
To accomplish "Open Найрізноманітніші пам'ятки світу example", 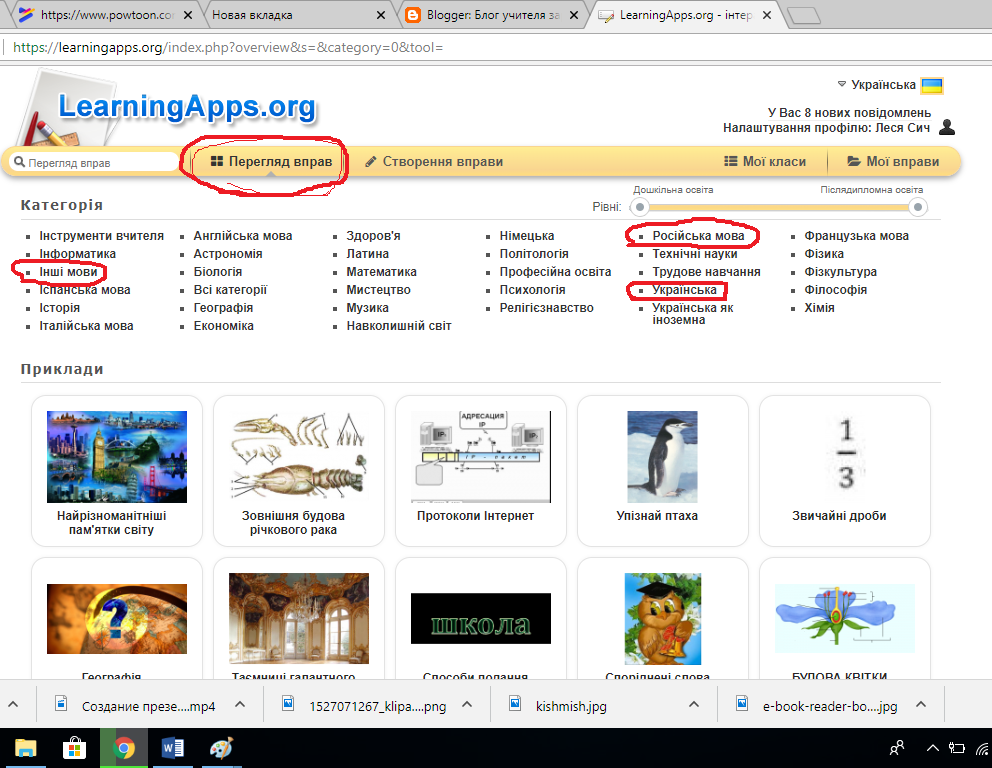I will coord(117,471).
